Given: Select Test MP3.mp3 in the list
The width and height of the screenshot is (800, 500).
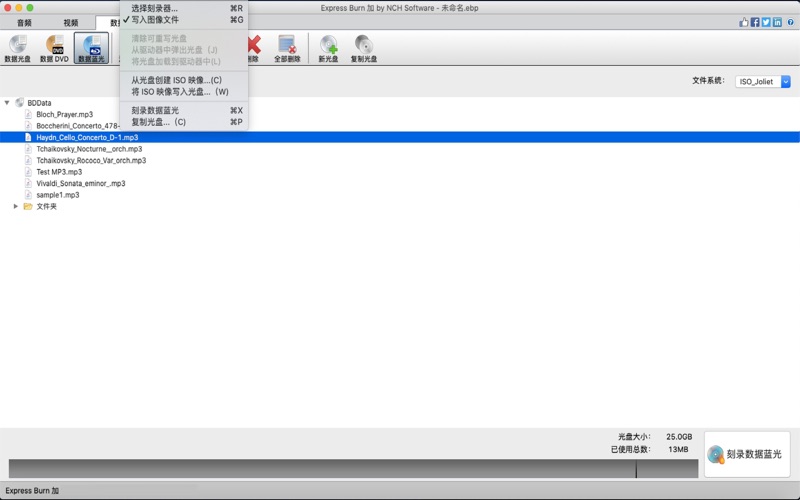Looking at the screenshot, I should [x=59, y=172].
